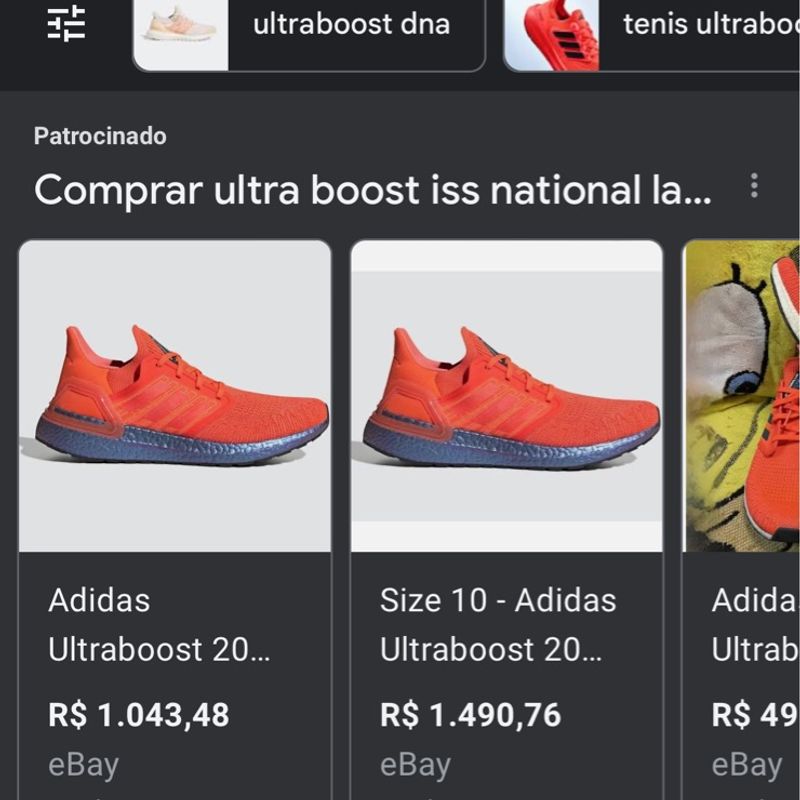The width and height of the screenshot is (800, 800).
Task: Click eBay seller under the second listing
Action: (x=415, y=765)
